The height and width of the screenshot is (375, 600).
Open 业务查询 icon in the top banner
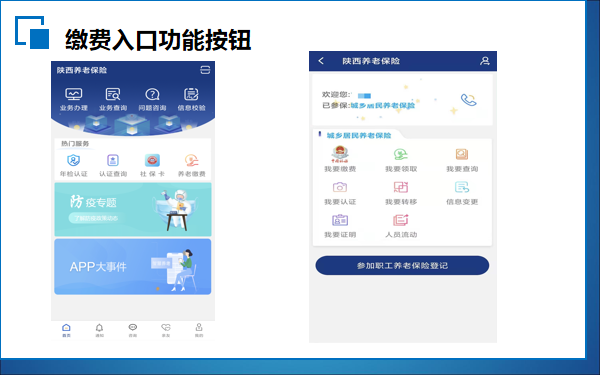coord(113,99)
